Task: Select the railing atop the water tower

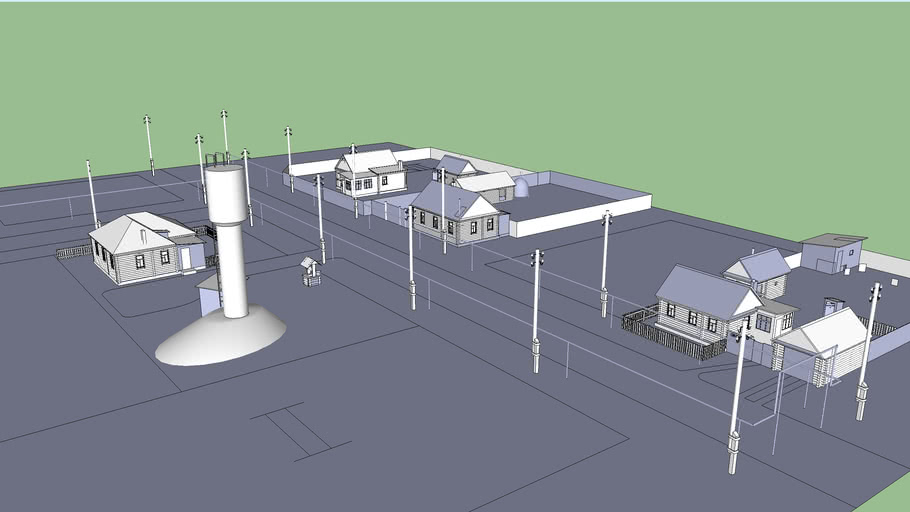Action: [x=218, y=159]
